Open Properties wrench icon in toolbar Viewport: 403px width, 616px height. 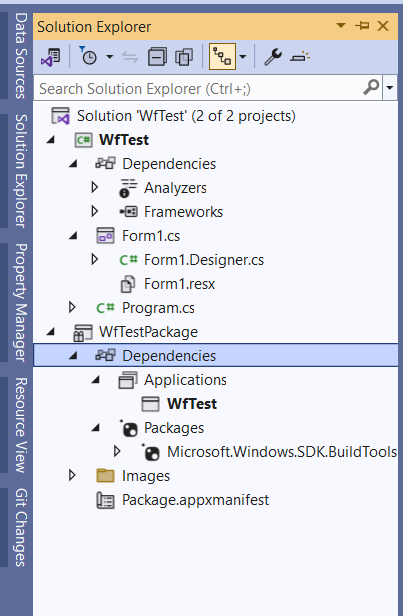coord(273,57)
